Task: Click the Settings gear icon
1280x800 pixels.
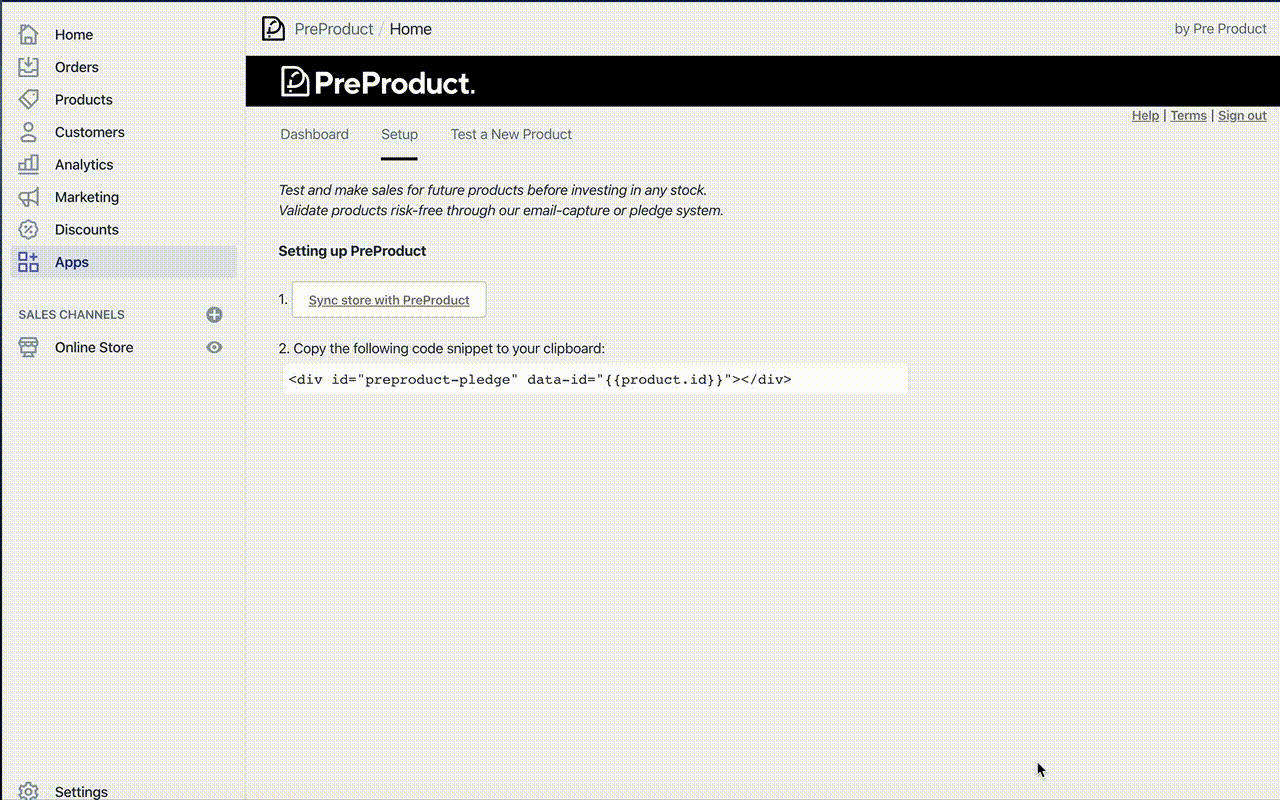Action: (x=28, y=791)
